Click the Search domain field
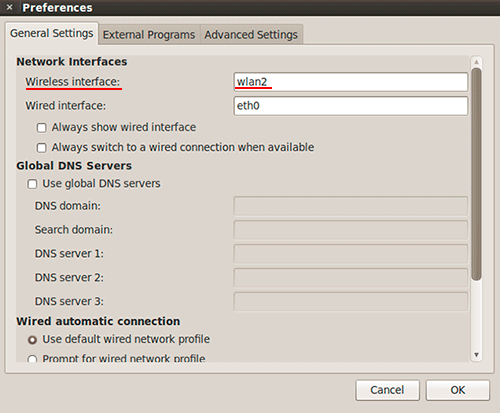 351,230
